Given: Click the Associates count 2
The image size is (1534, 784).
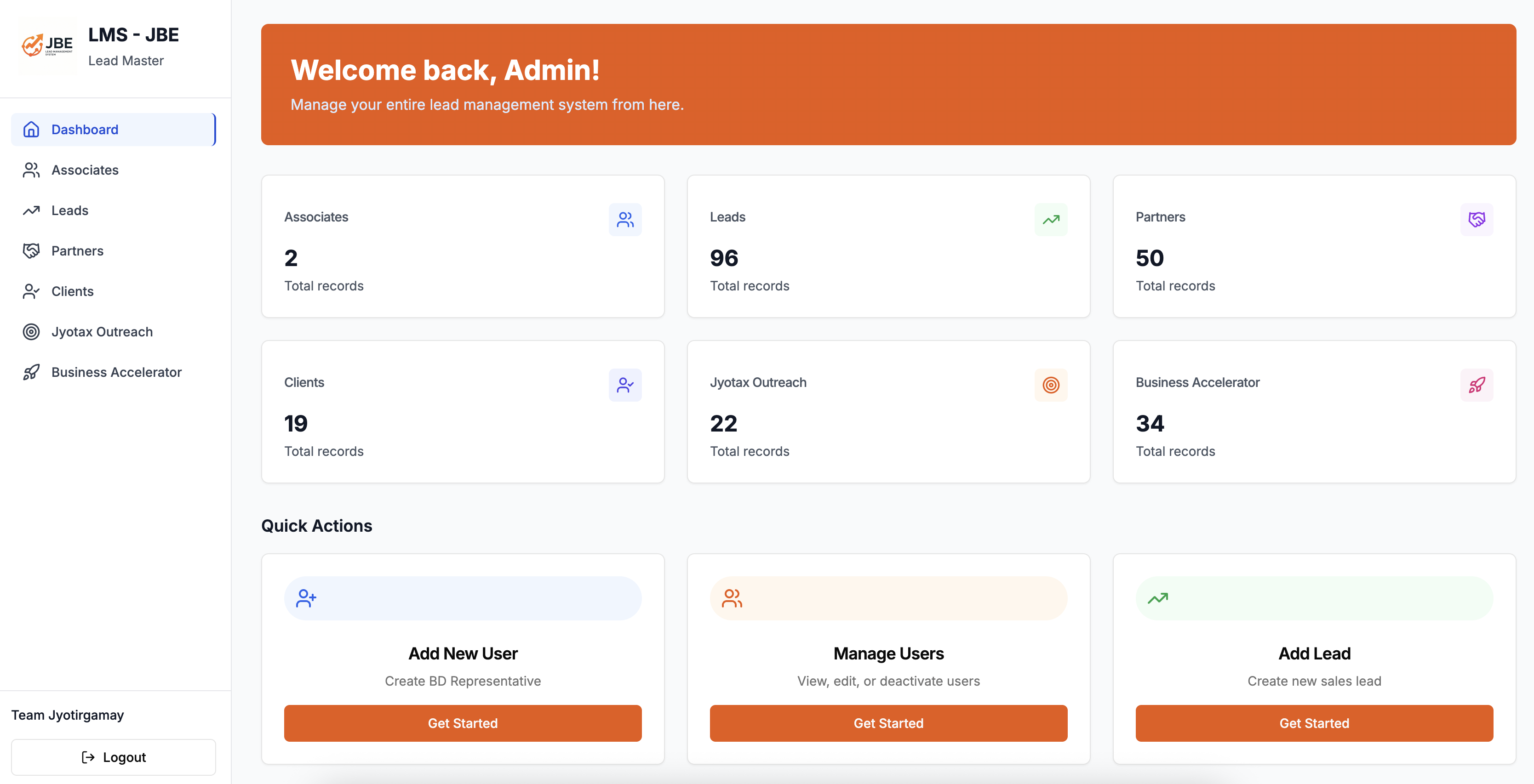Looking at the screenshot, I should pos(291,258).
